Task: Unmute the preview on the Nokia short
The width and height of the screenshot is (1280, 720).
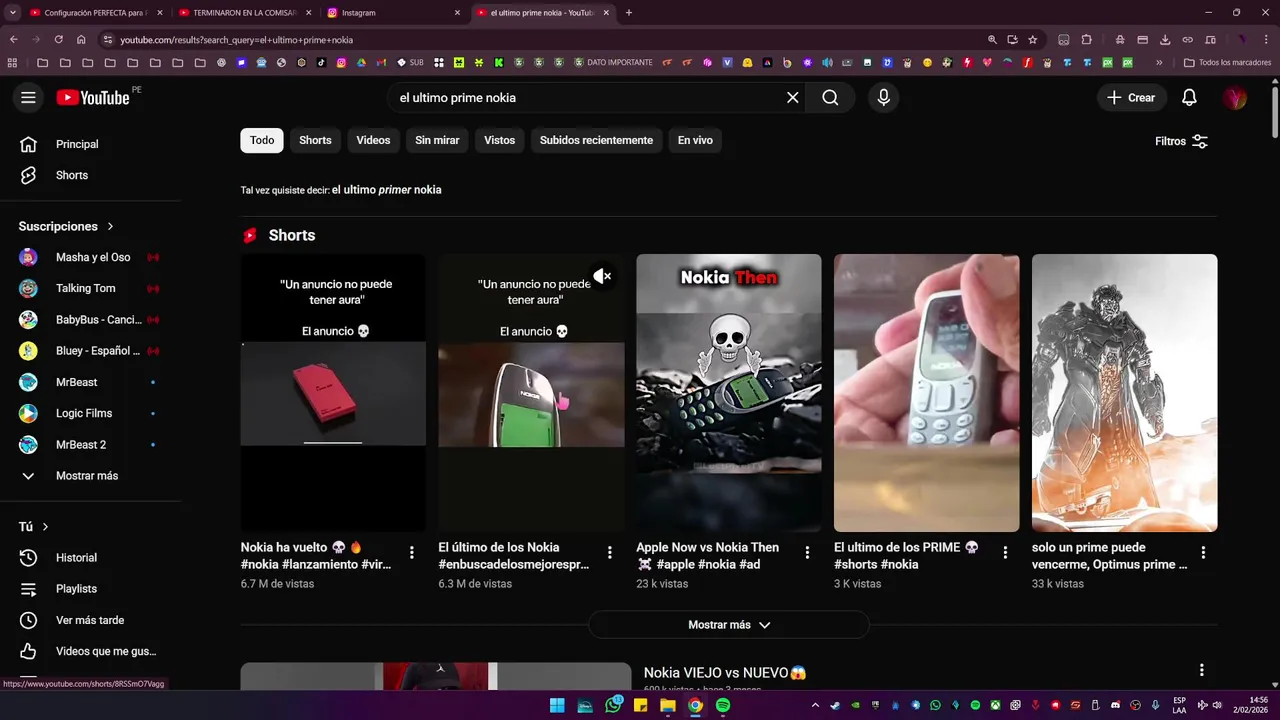Action: click(x=602, y=276)
